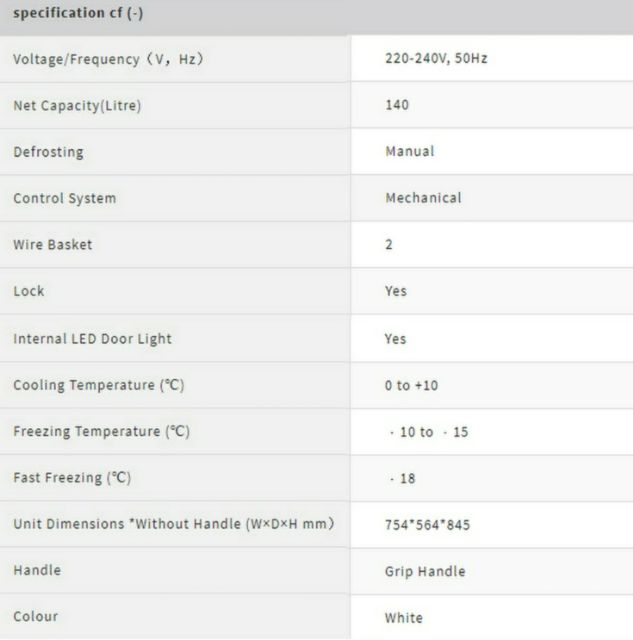Select the Internal LED Door Light label
Screen dimensions: 633x640
point(92,339)
